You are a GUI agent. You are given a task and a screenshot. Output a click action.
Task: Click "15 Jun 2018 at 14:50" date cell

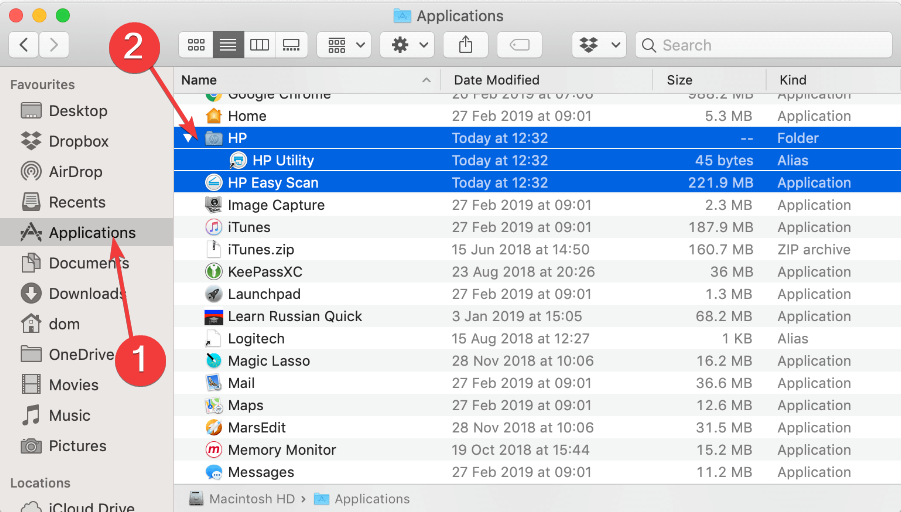click(520, 249)
